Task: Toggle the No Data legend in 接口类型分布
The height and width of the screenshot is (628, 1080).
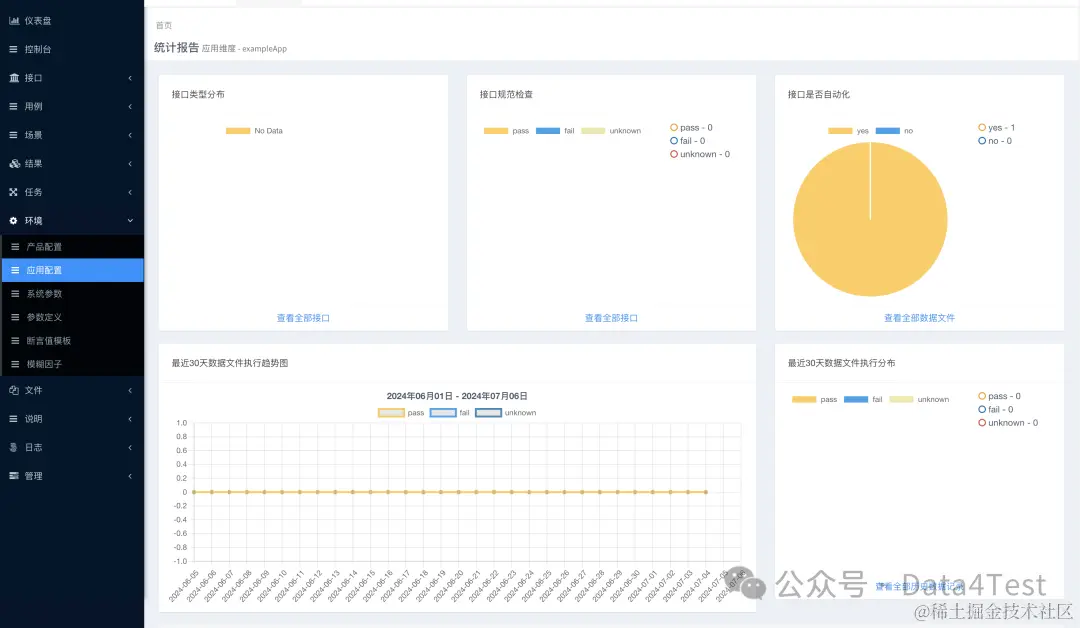Action: coord(254,131)
